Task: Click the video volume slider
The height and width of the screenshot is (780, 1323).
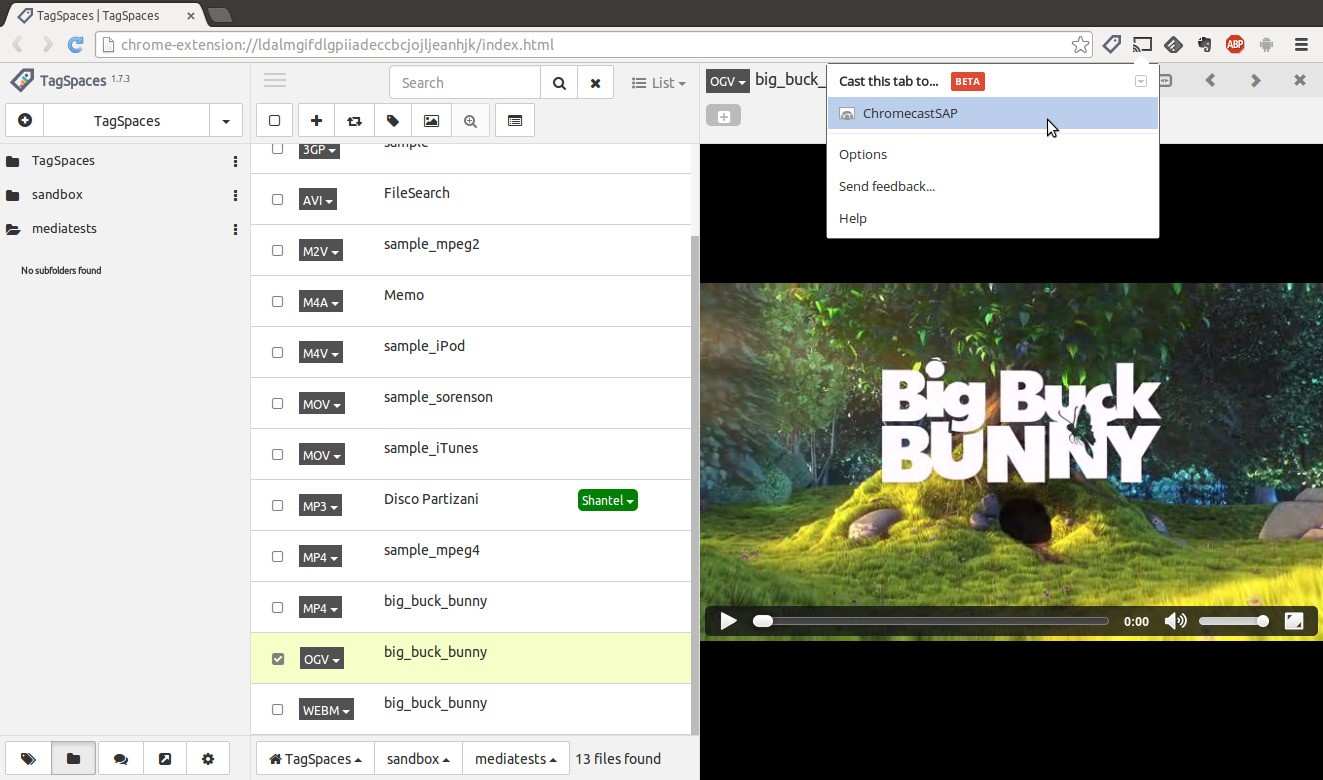Action: (x=1233, y=621)
